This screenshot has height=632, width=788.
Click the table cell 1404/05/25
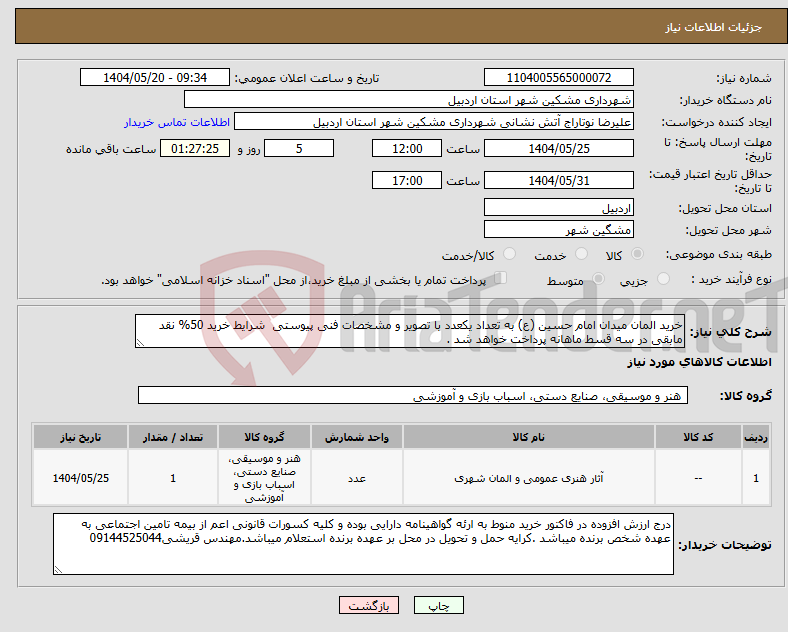80,478
